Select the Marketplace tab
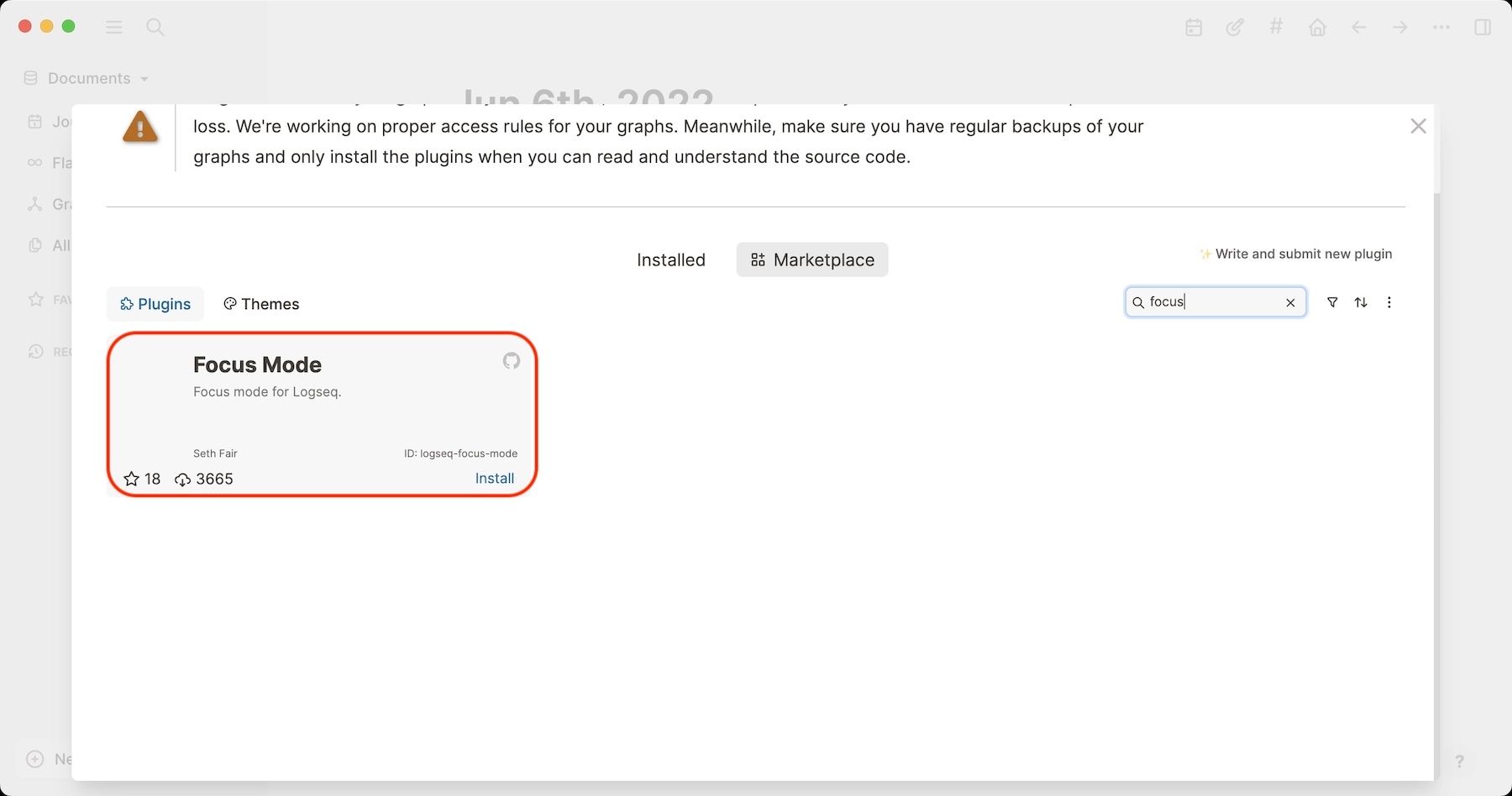Screen dimensions: 1512x796 812,260
